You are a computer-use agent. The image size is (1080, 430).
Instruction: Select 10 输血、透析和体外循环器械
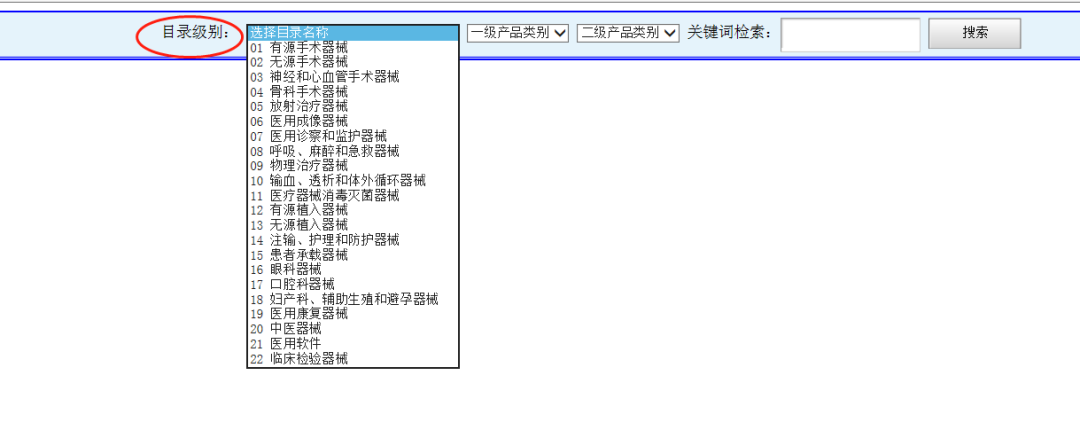click(x=353, y=181)
